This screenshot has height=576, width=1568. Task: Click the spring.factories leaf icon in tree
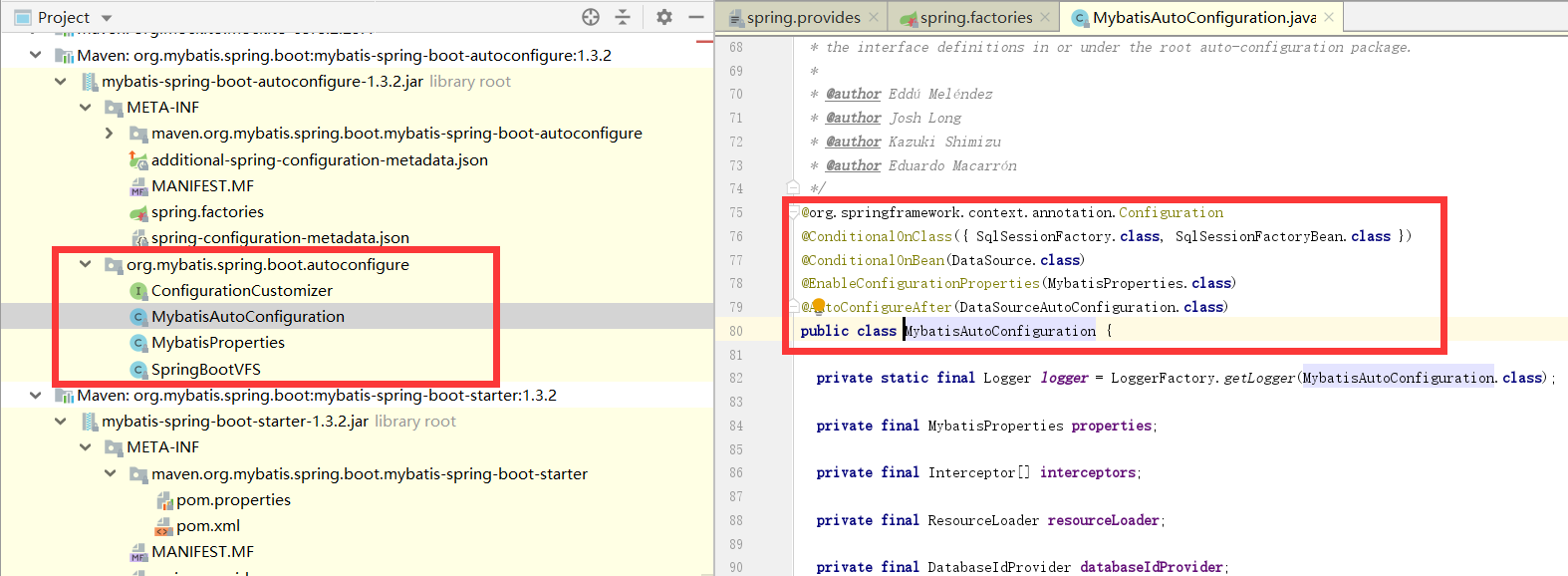click(x=138, y=212)
